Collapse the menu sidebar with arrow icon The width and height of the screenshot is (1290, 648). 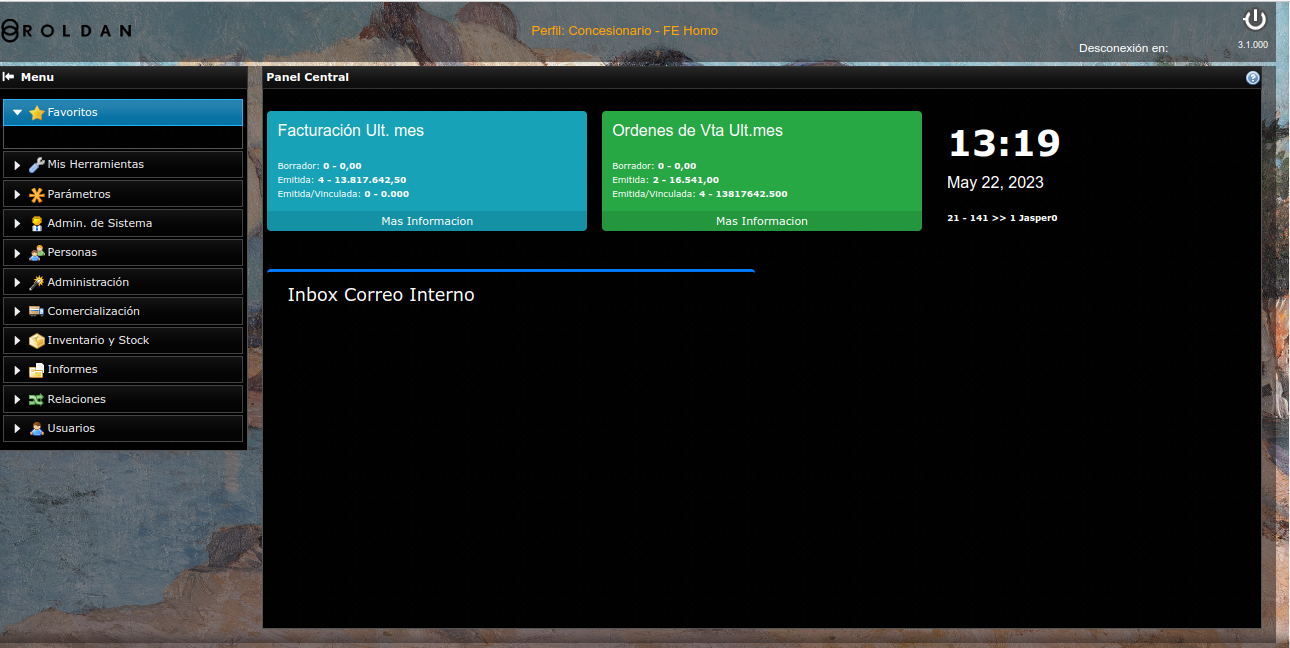click(x=9, y=77)
